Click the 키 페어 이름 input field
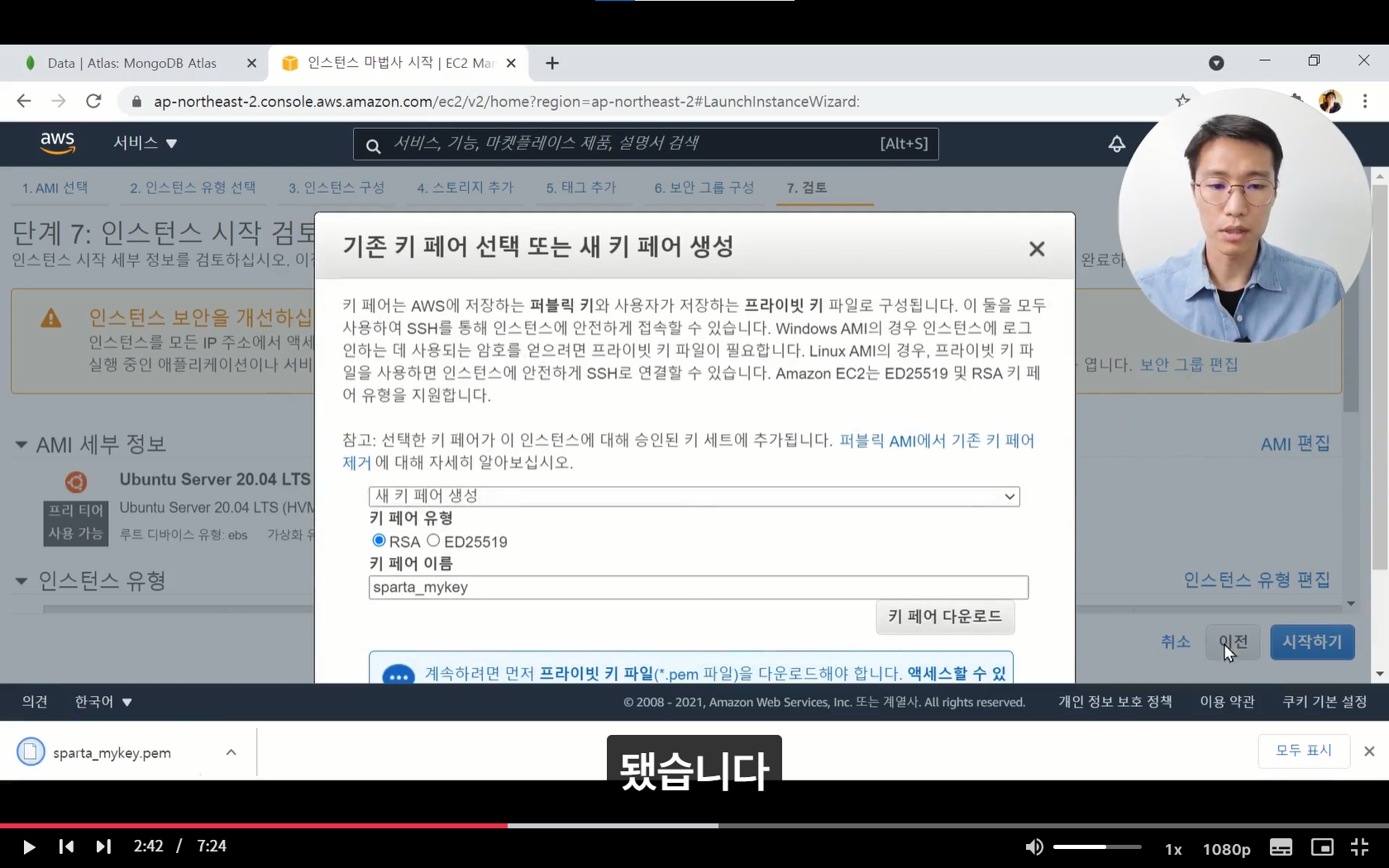The height and width of the screenshot is (868, 1389). (699, 587)
